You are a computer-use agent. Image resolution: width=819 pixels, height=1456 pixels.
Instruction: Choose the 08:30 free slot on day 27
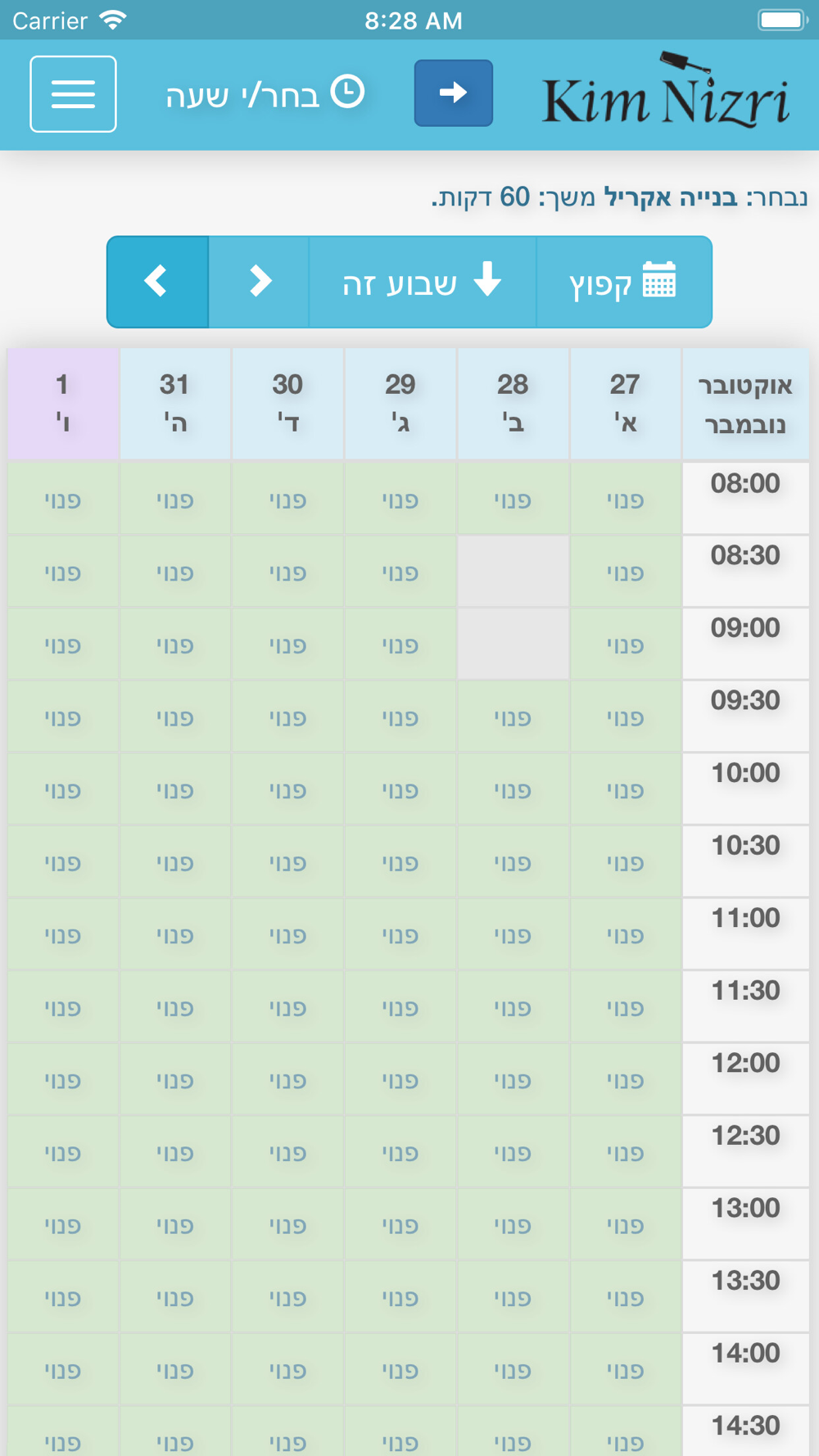[625, 572]
